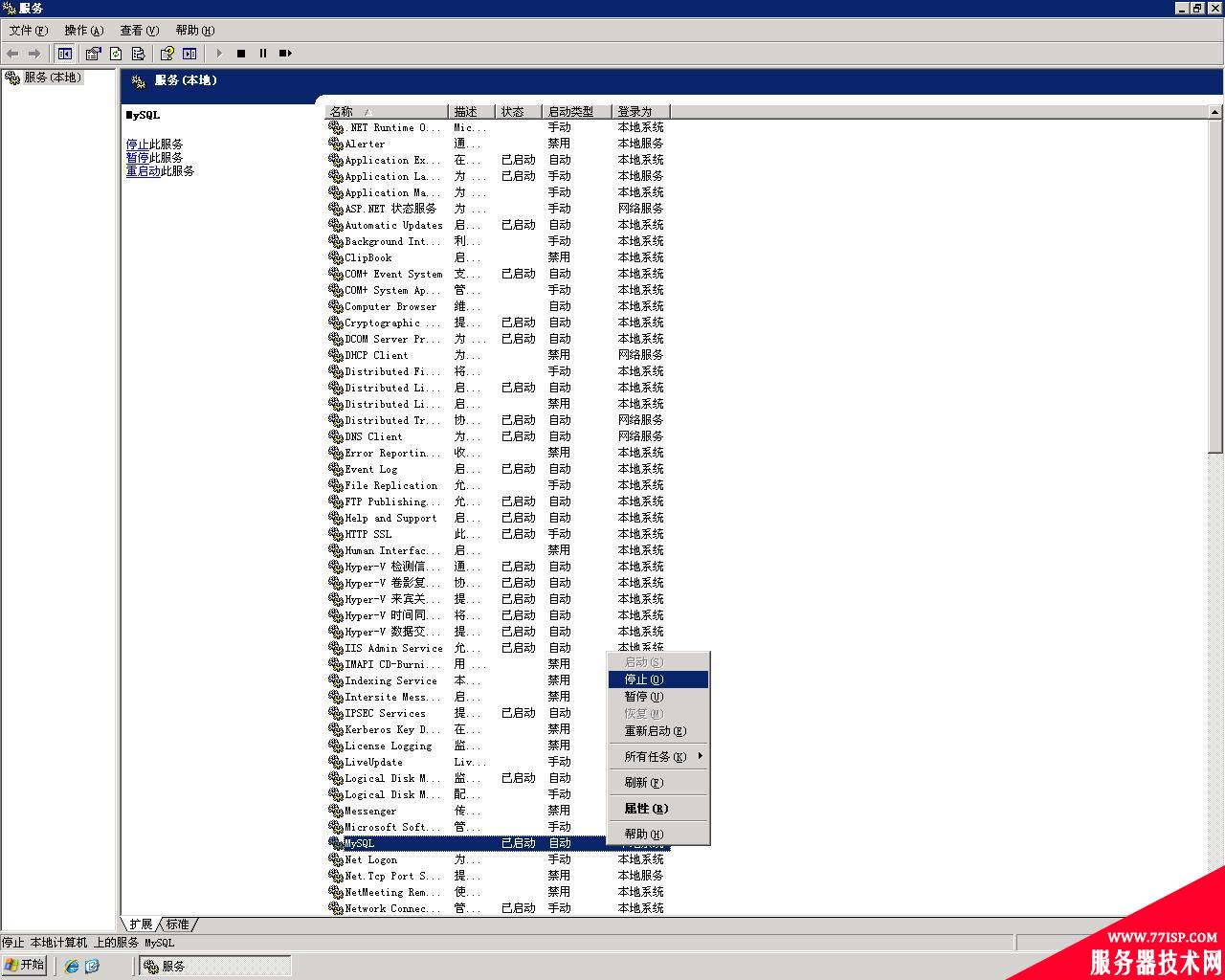Image resolution: width=1225 pixels, height=980 pixels.
Task: Sort by 描述 column header
Action: [472, 112]
